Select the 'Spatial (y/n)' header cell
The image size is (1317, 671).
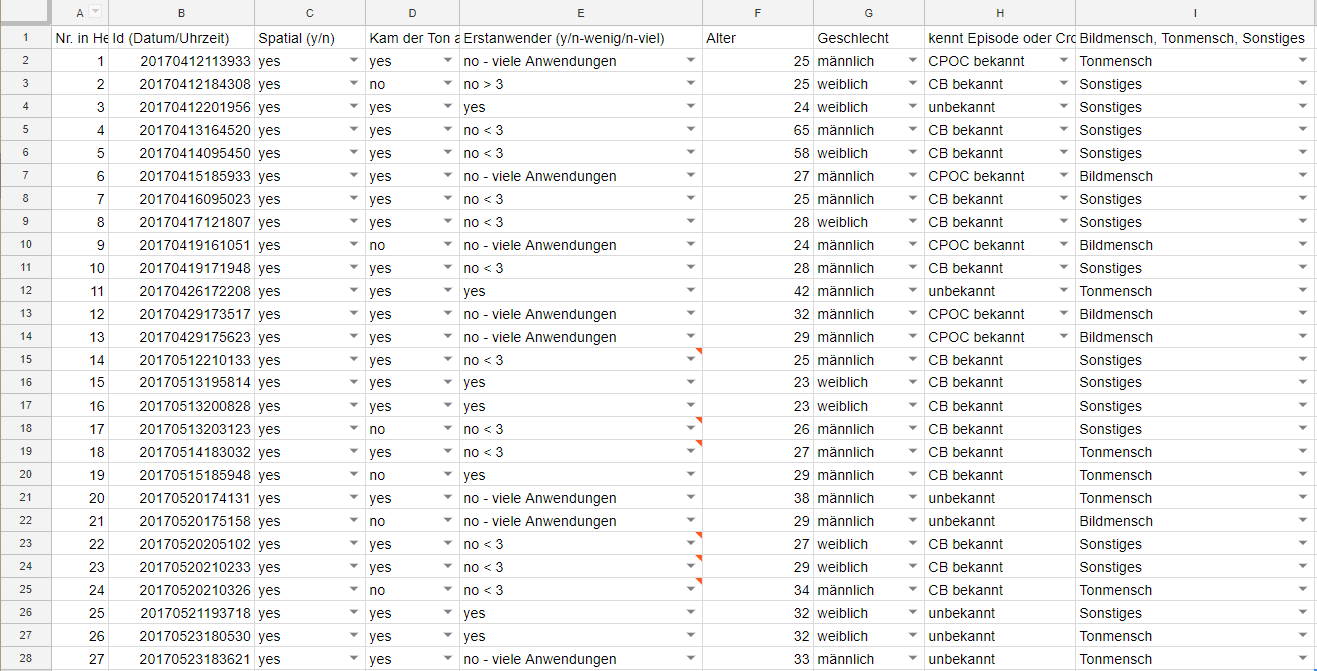point(310,38)
